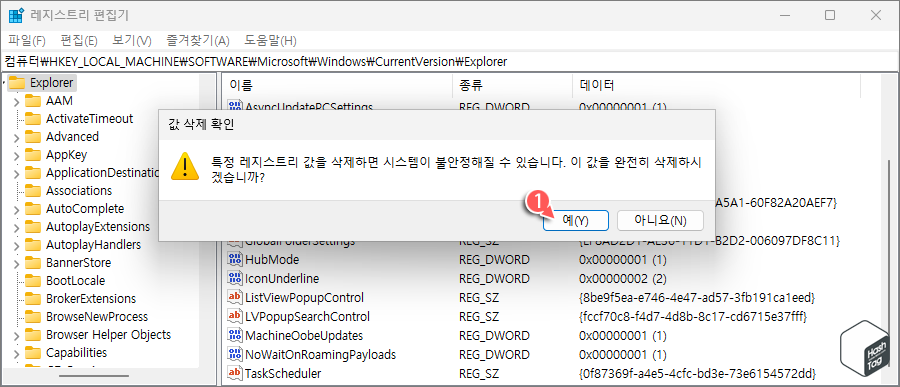The width and height of the screenshot is (900, 387).
Task: Sort by the 데이터 column header
Action: [716, 86]
